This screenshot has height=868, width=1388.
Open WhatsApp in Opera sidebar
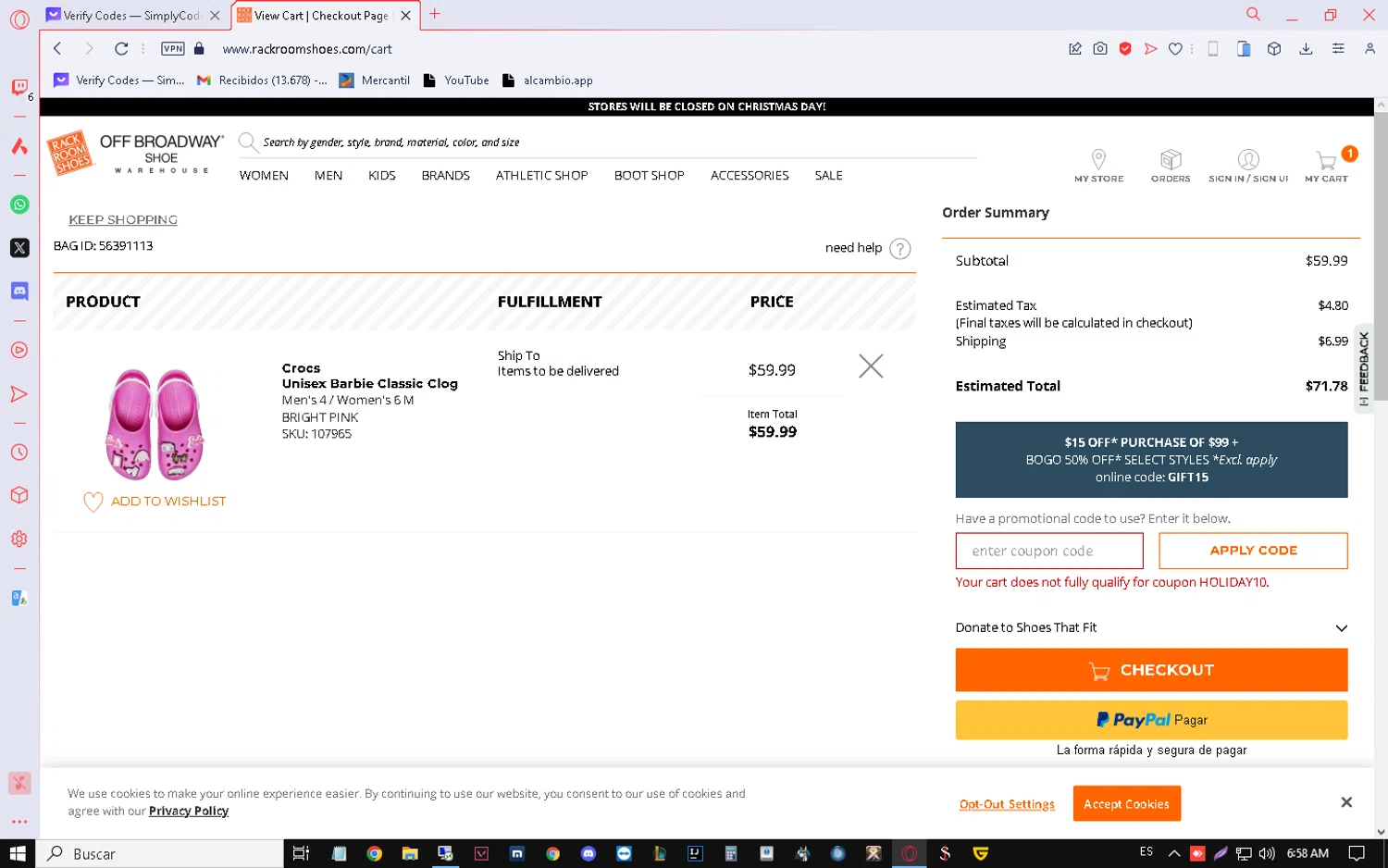coord(19,205)
